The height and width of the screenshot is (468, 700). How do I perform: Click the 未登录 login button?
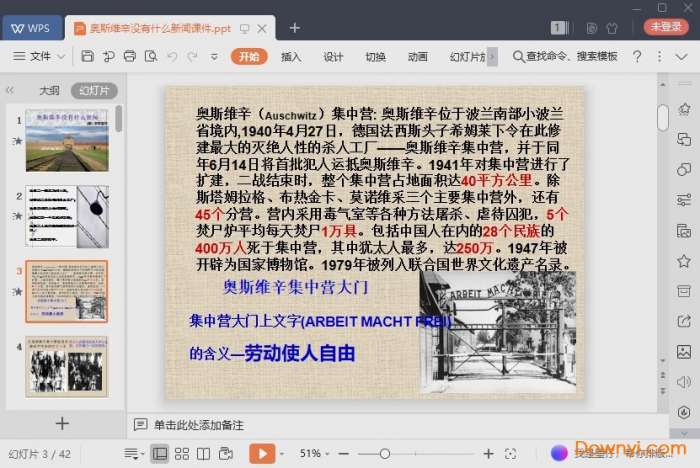[666, 27]
